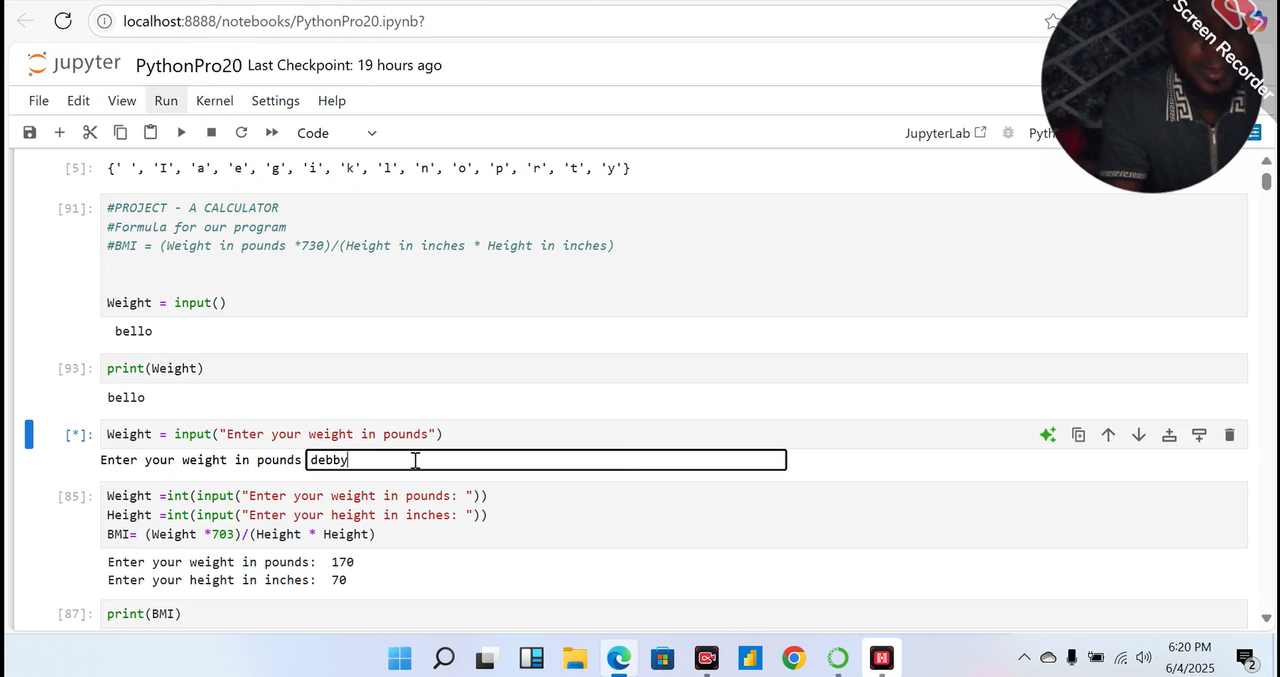Insert a cell below with the plus icon
This screenshot has height=677, width=1280.
pyautogui.click(x=59, y=132)
